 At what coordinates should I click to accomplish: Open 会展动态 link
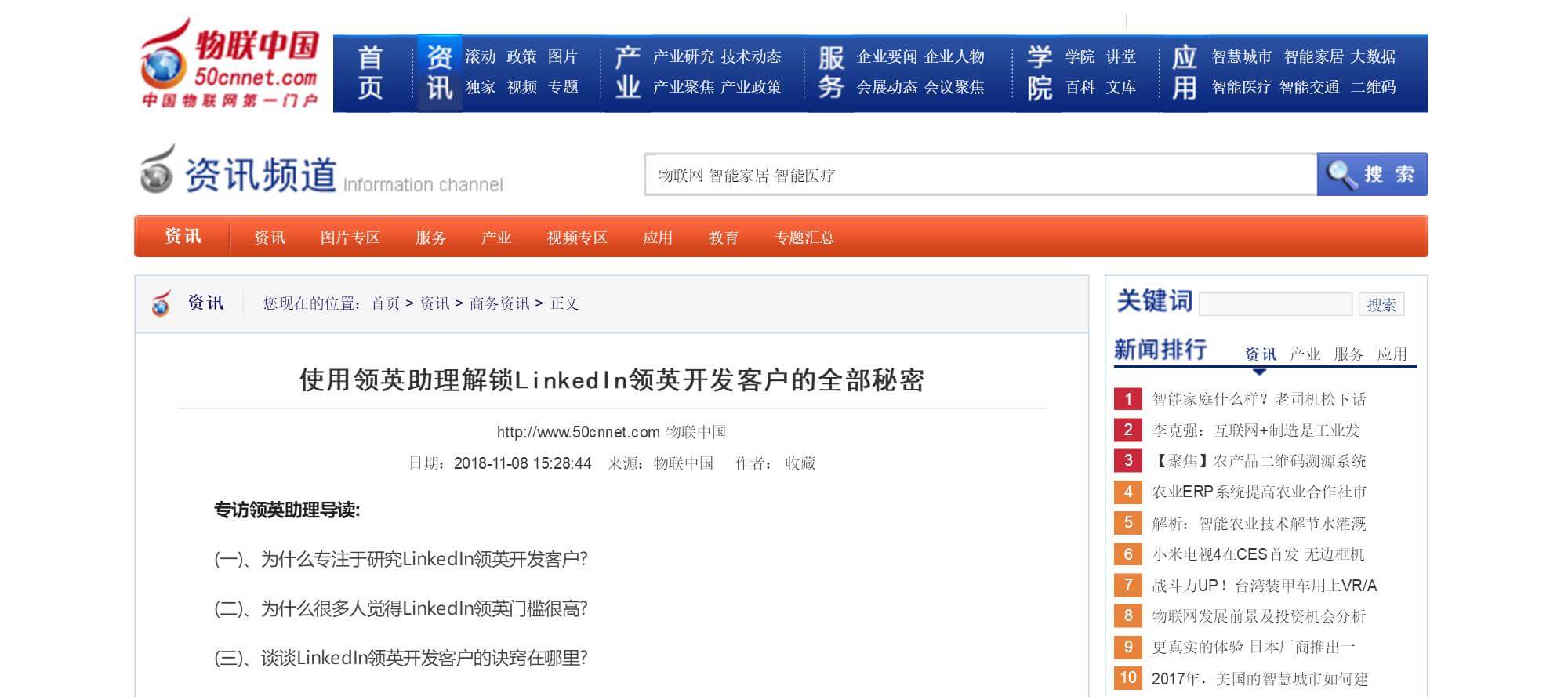coord(887,87)
